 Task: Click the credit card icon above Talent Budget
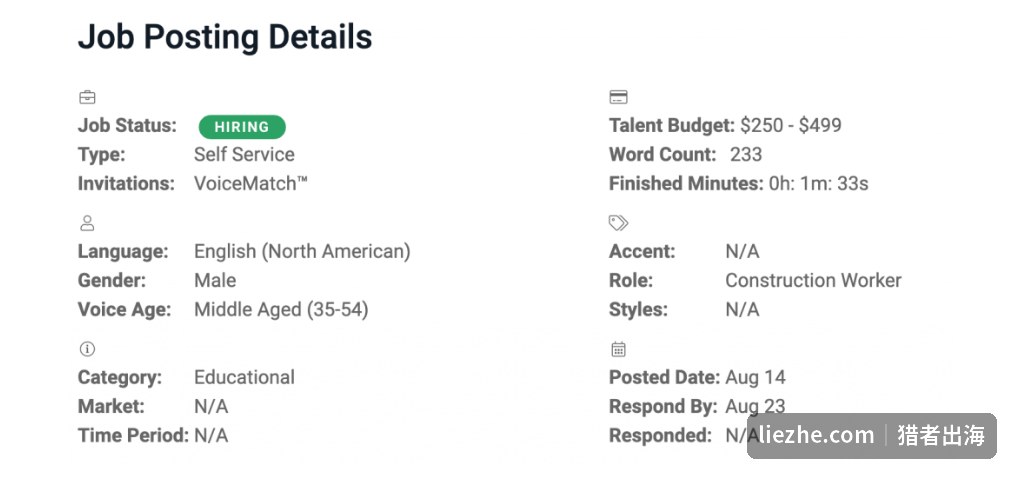pos(618,97)
